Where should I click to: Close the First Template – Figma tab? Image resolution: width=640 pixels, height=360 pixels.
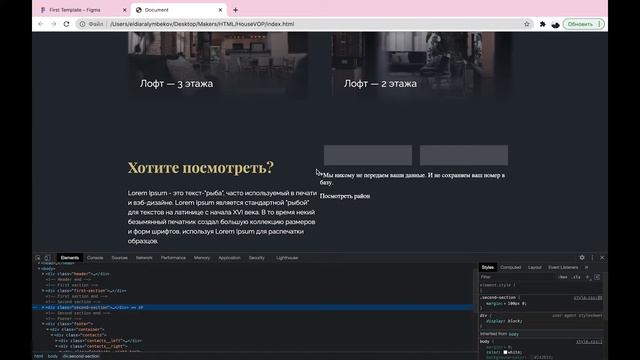pos(124,10)
